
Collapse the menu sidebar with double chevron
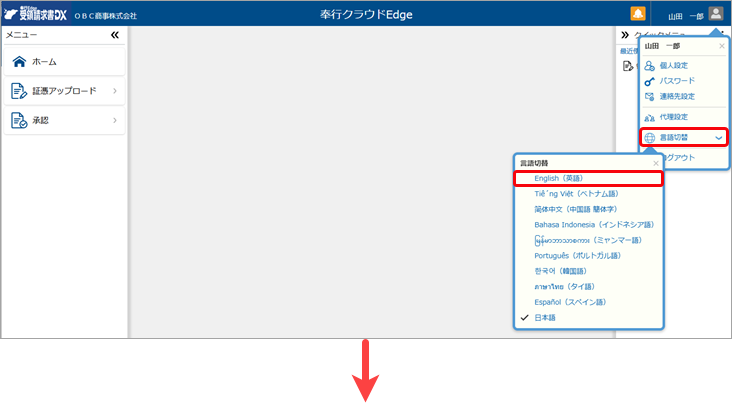[115, 35]
